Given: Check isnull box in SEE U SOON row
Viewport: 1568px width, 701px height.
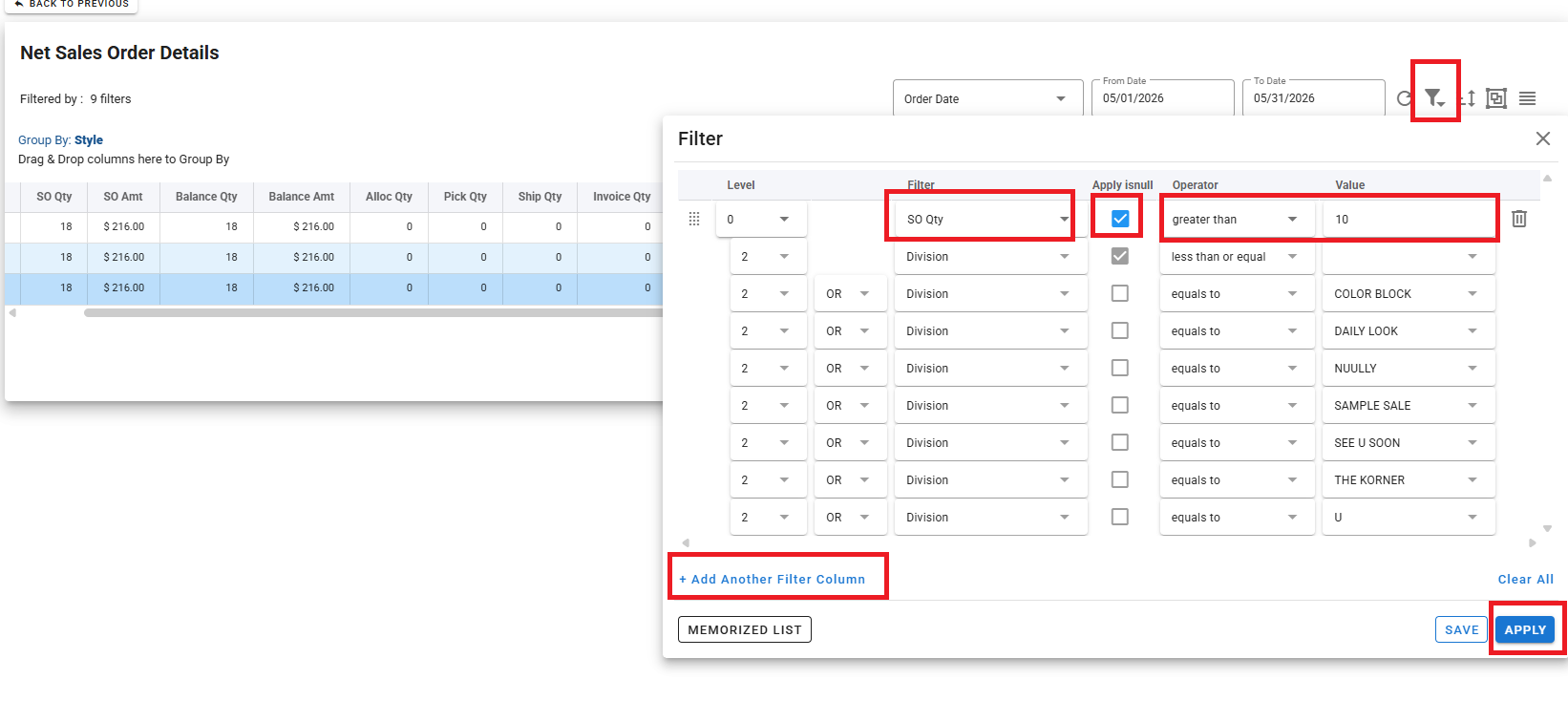Looking at the screenshot, I should [1120, 442].
